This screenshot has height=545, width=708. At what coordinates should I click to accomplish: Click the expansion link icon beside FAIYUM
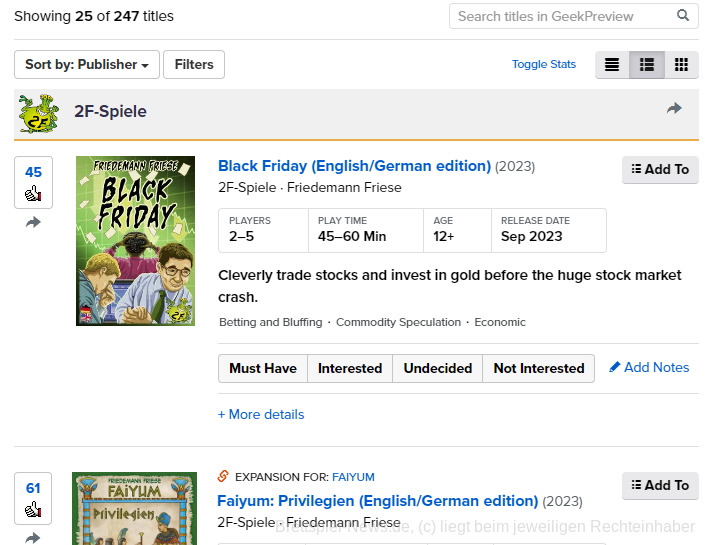point(223,476)
